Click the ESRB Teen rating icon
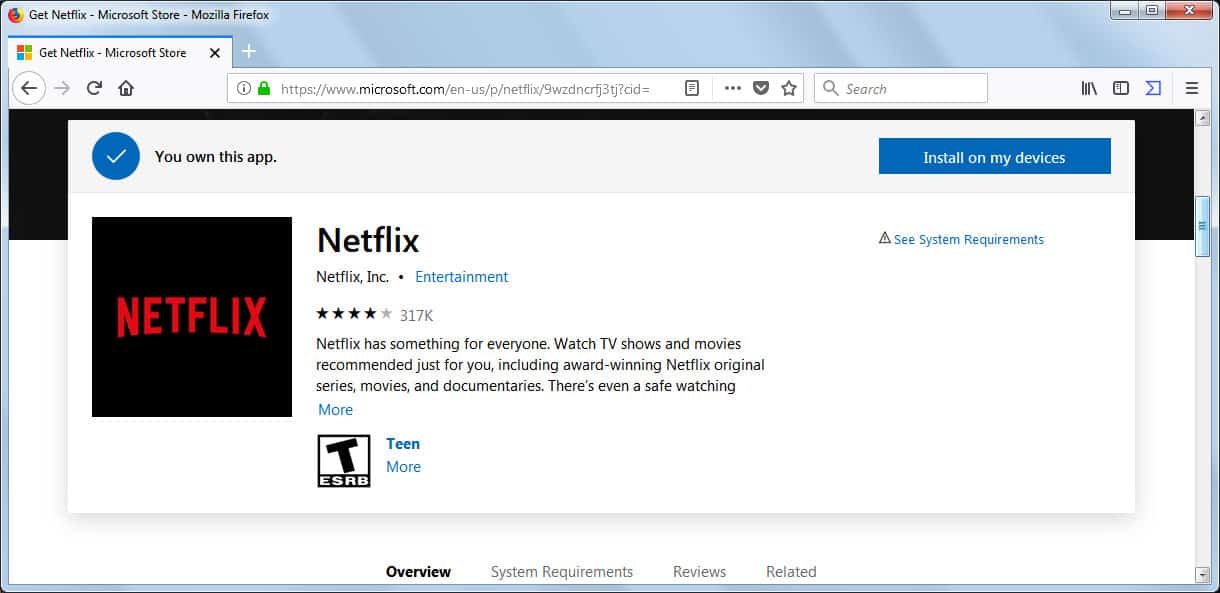Viewport: 1220px width, 593px height. [x=342, y=460]
